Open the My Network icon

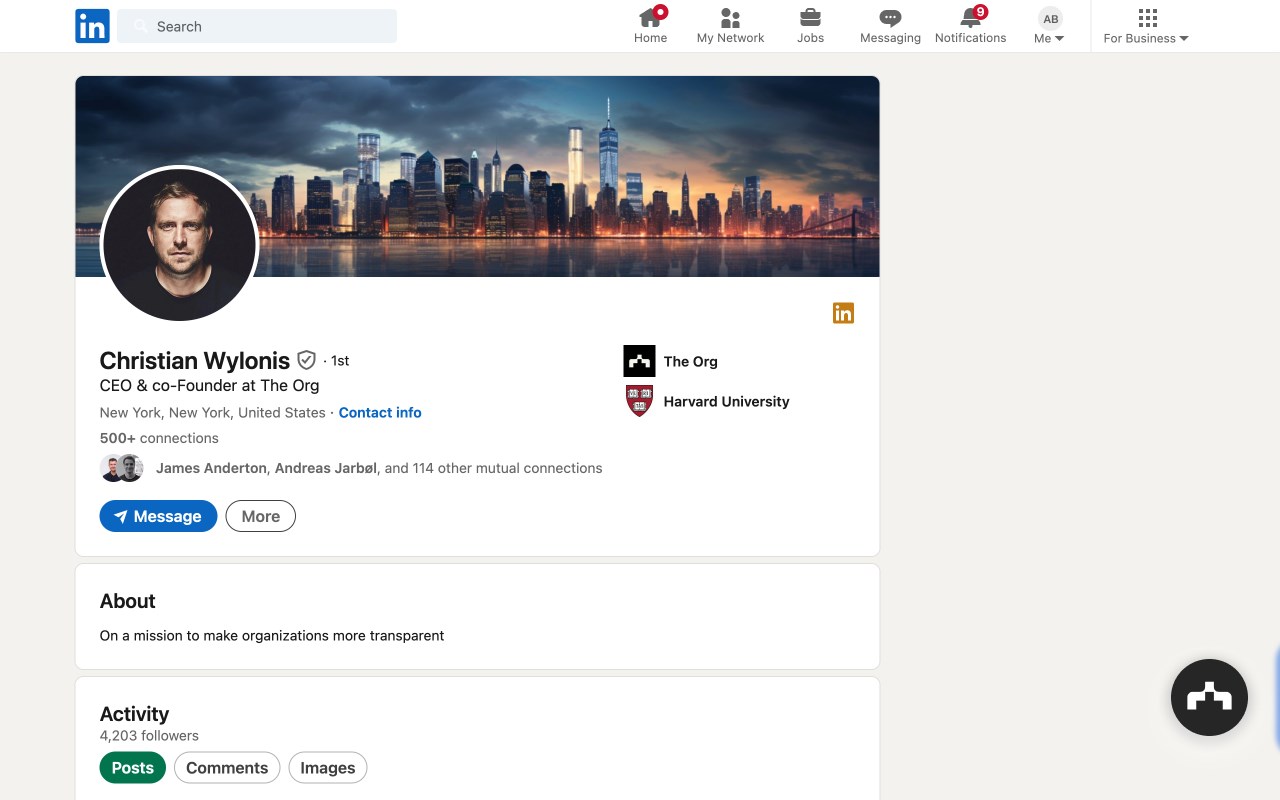pos(730,18)
